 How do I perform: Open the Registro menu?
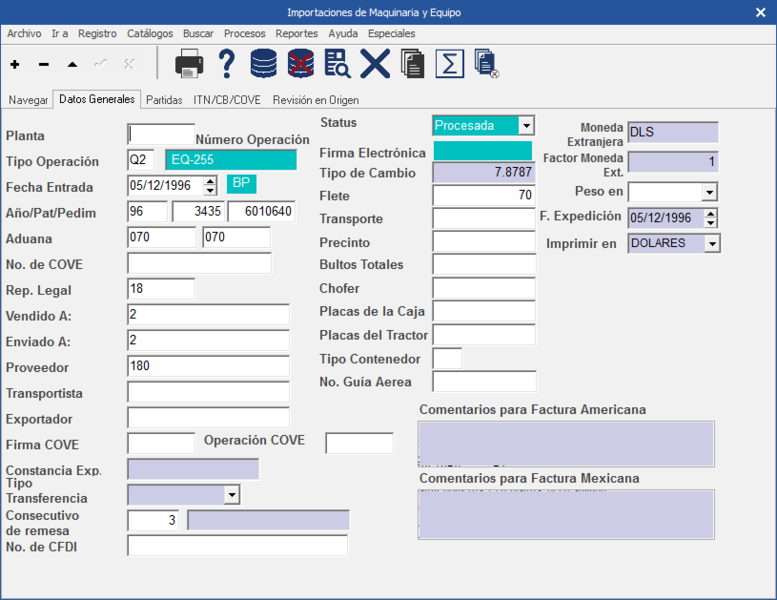pos(97,34)
